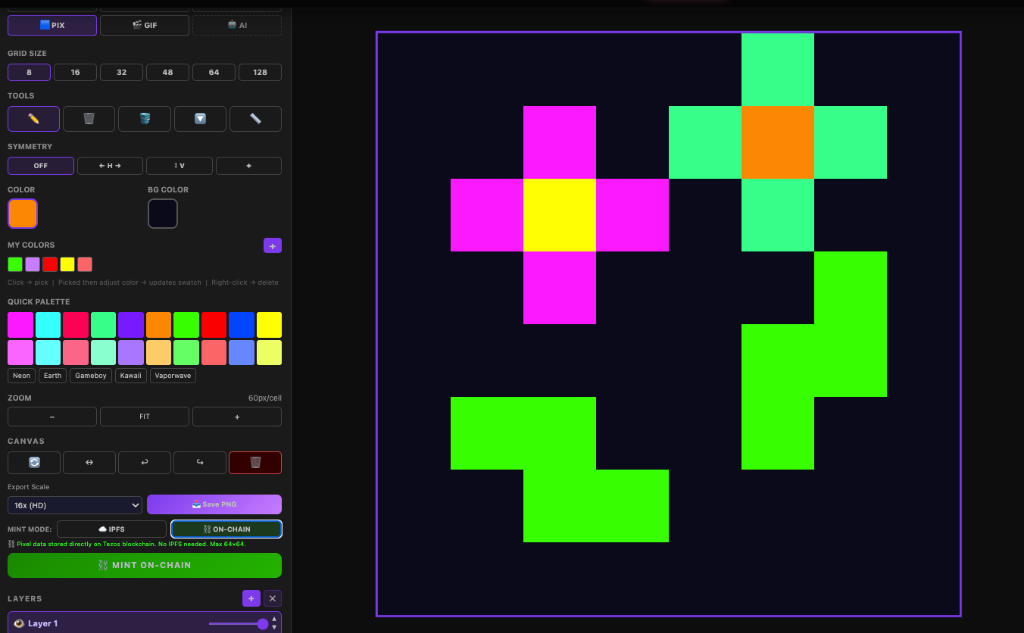Open the BG Color picker swatch
Viewport: 1024px width, 633px height.
tap(162, 213)
